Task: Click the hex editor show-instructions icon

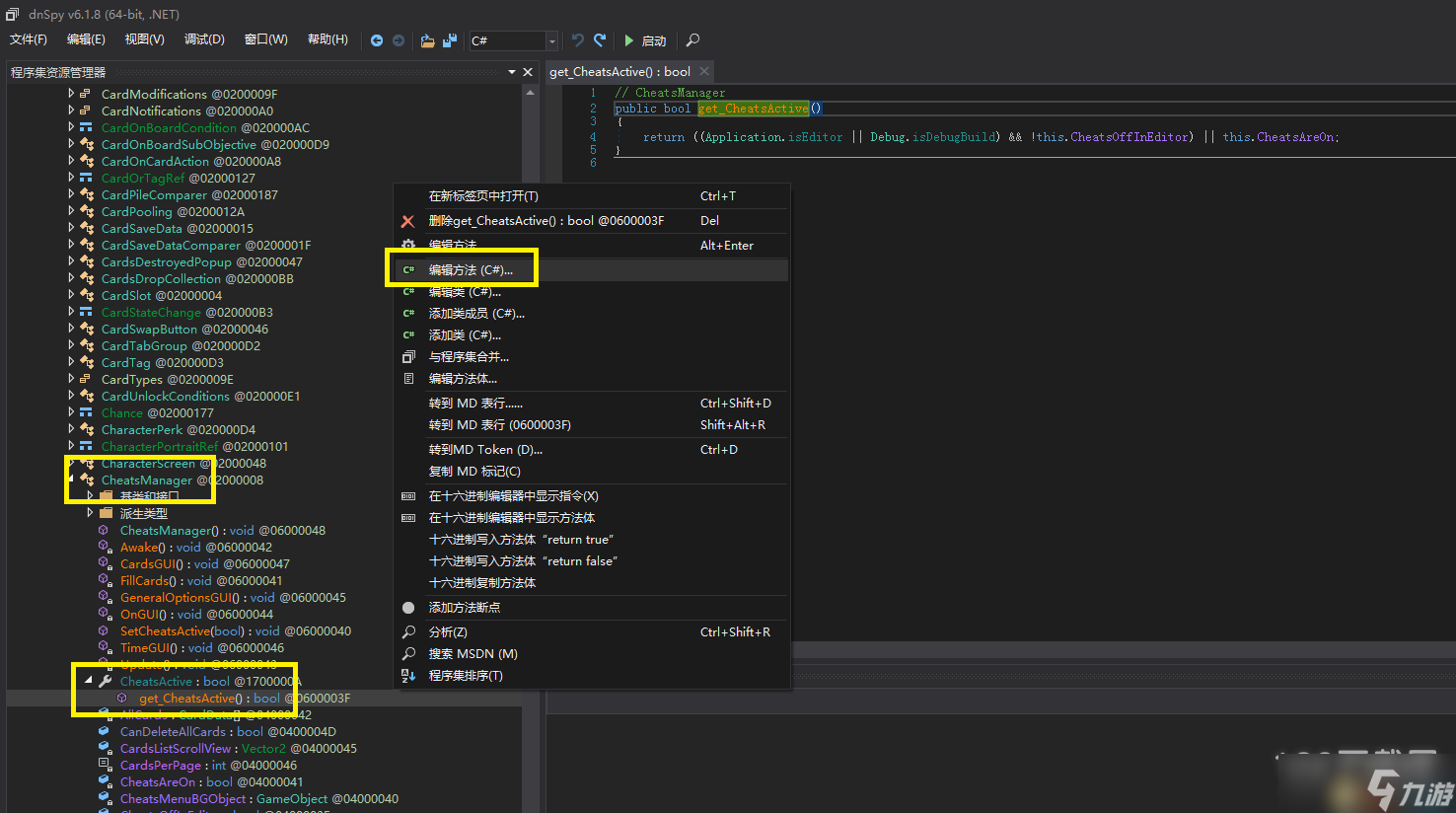Action: point(408,496)
